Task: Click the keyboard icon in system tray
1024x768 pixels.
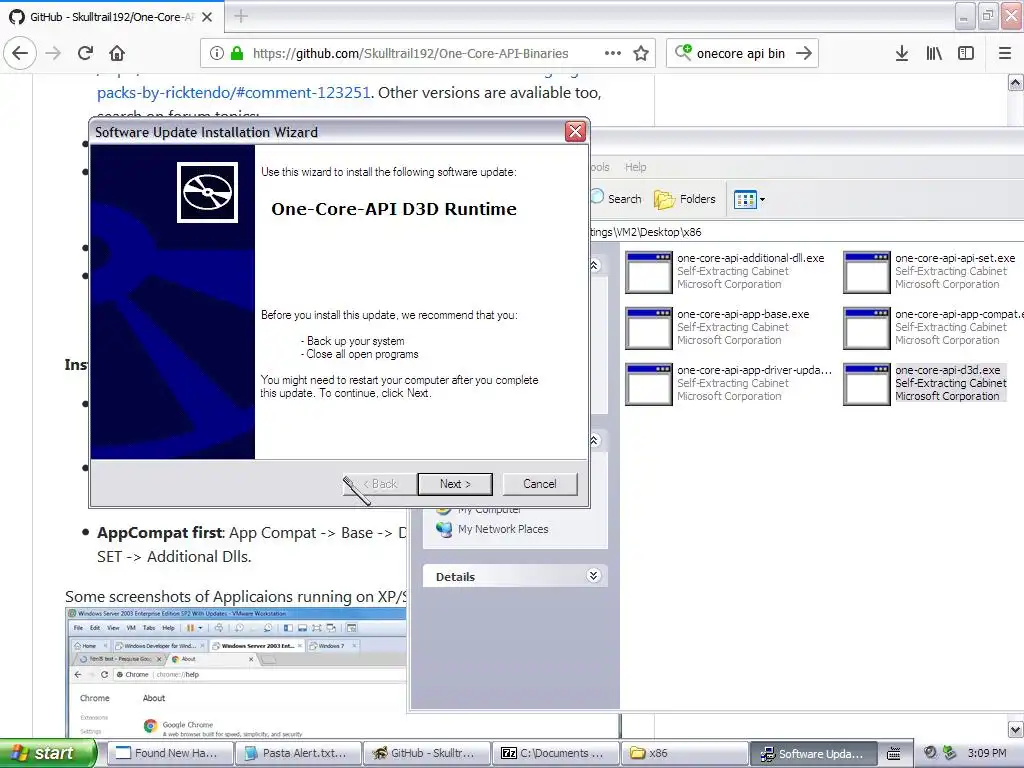Action: pyautogui.click(x=893, y=754)
